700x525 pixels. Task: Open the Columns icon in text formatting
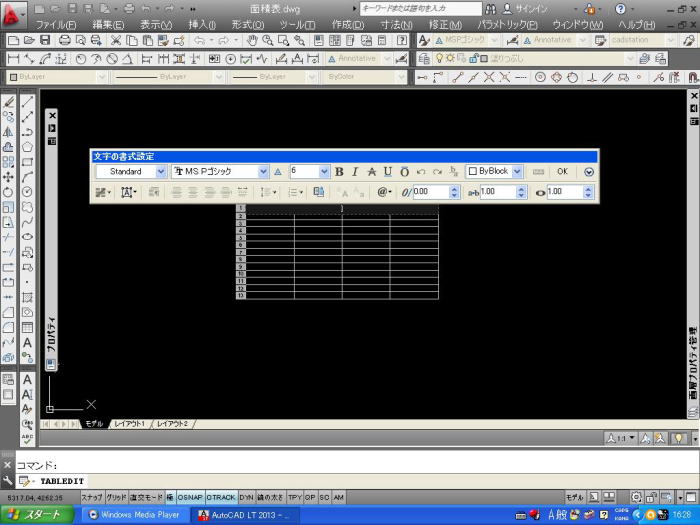(x=104, y=192)
